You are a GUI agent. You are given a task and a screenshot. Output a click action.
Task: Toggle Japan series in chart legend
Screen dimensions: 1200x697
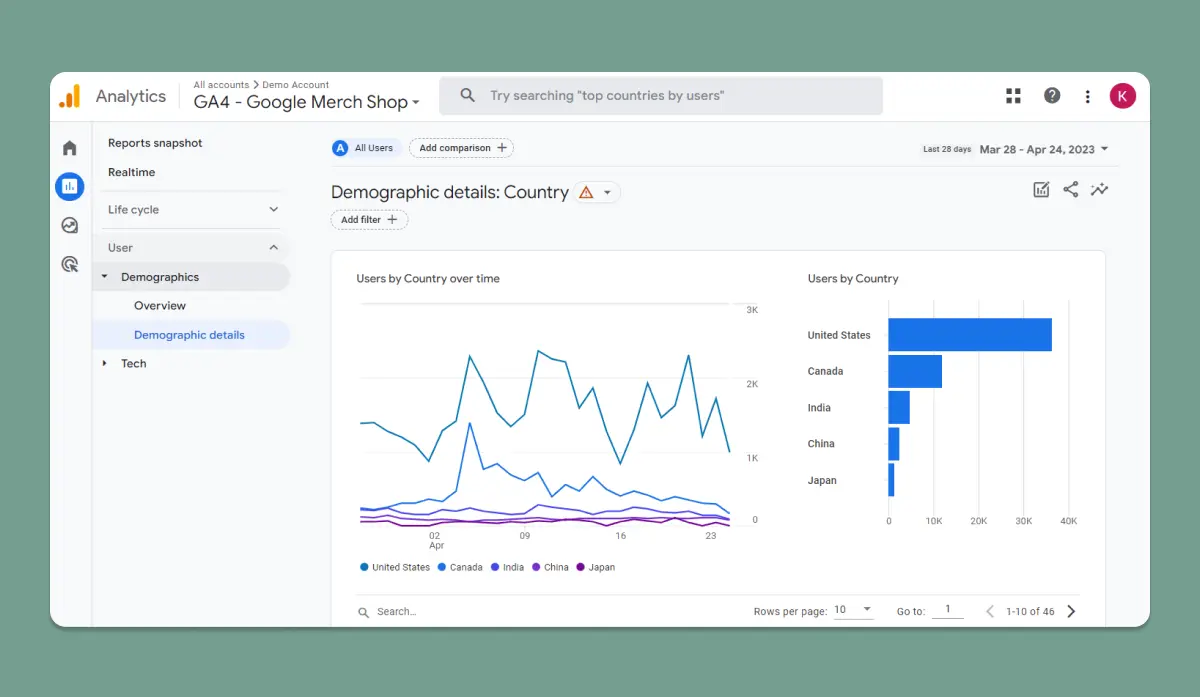coord(596,567)
